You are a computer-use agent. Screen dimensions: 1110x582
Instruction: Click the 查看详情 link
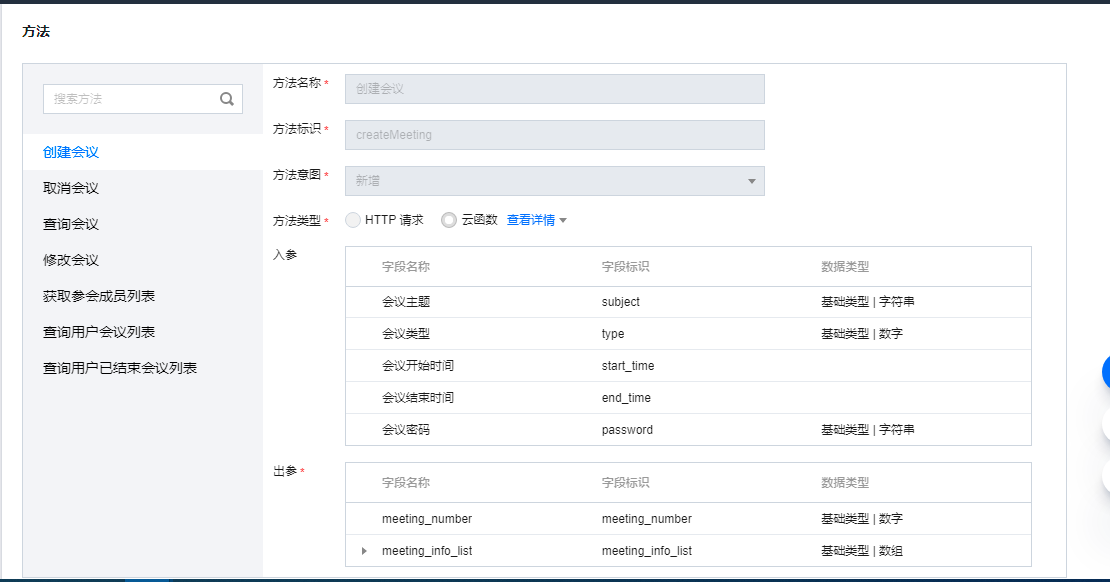click(x=530, y=220)
